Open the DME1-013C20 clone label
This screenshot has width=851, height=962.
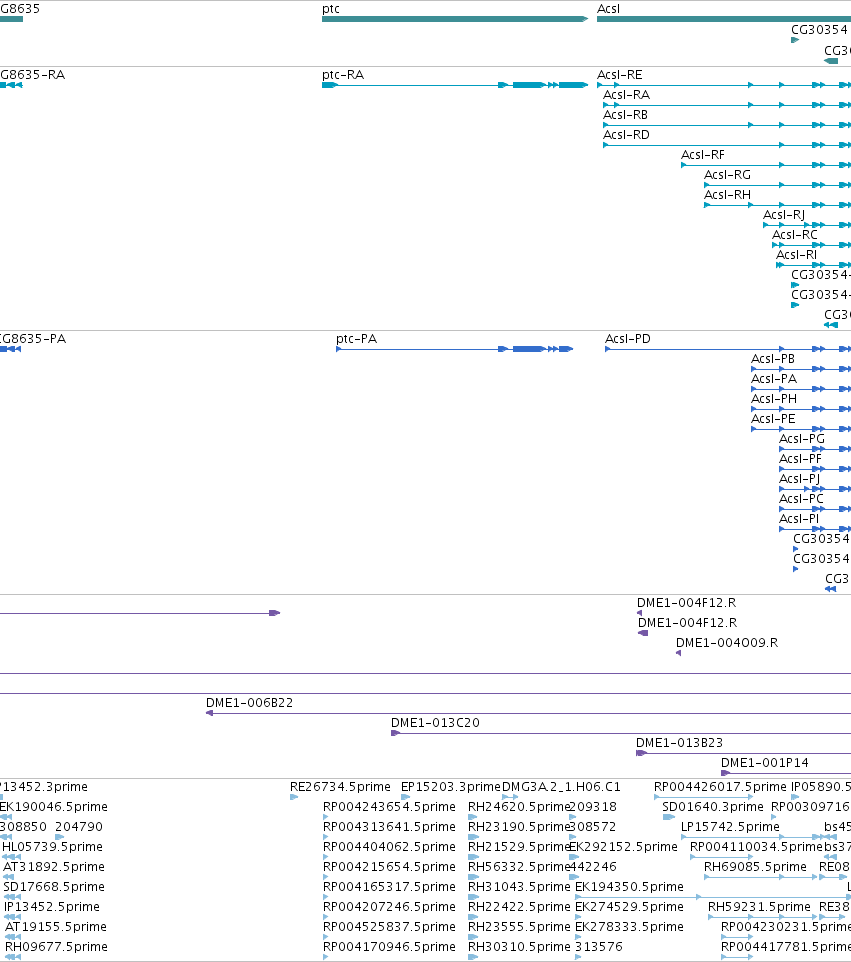[x=436, y=723]
